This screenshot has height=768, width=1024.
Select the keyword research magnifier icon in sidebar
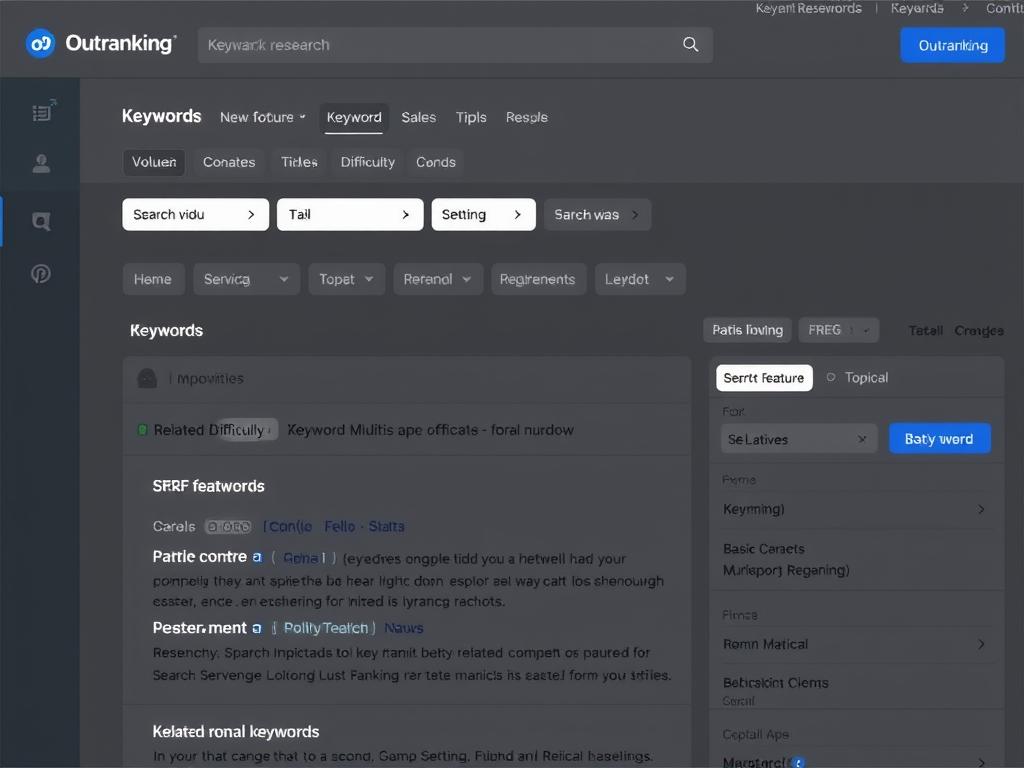click(41, 221)
